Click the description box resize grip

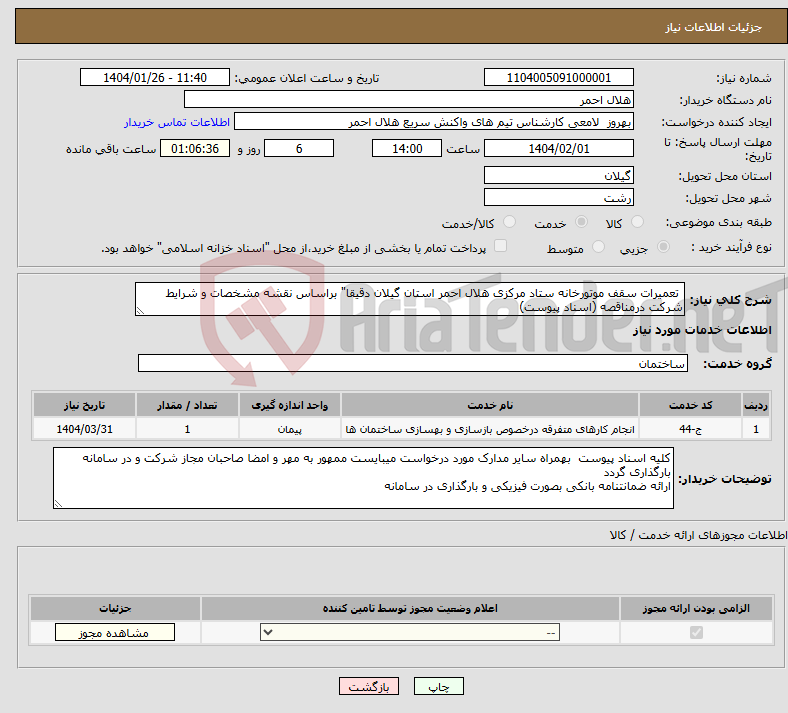point(140,311)
